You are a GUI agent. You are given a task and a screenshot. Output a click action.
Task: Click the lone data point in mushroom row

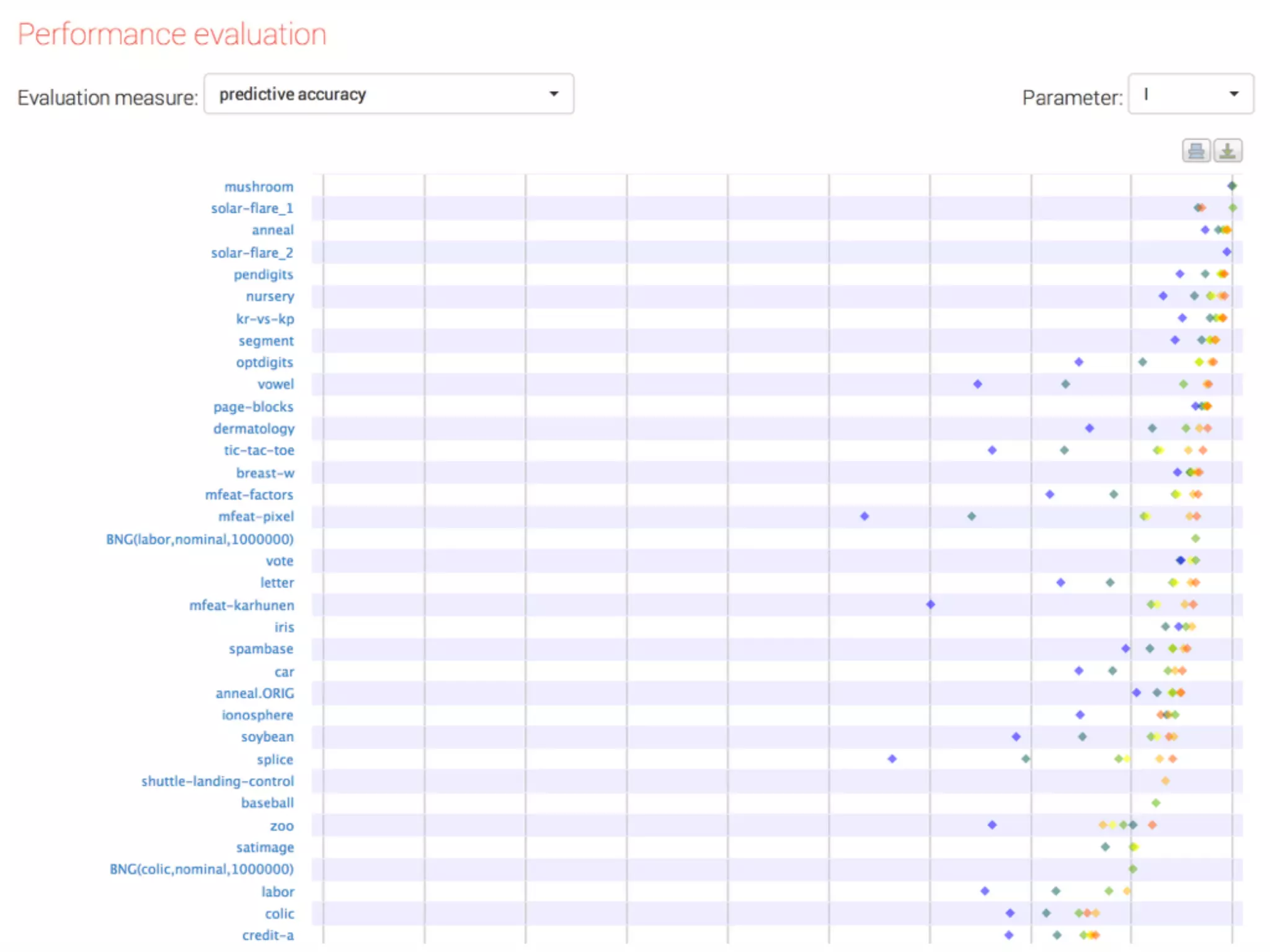click(x=1232, y=186)
